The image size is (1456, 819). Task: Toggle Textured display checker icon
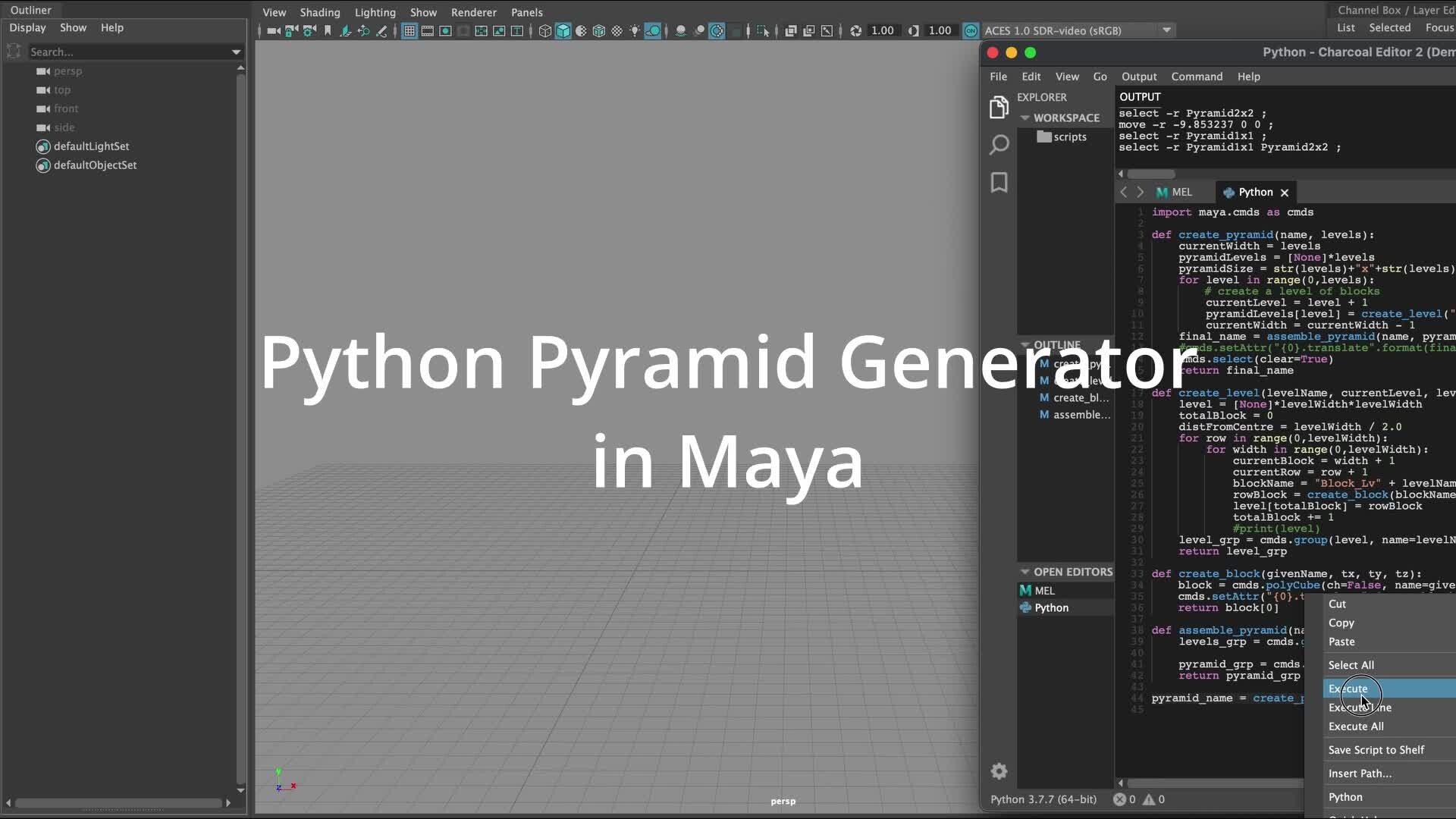[617, 31]
